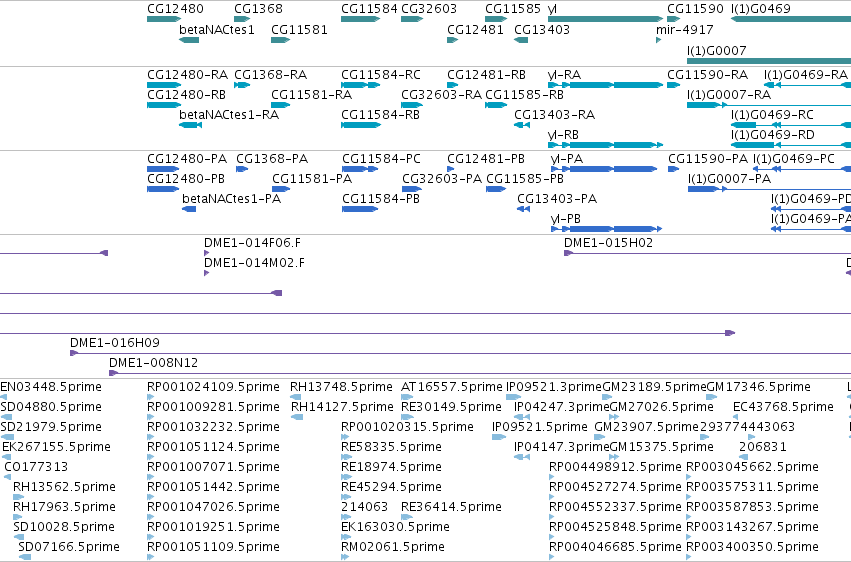
Task: Click transcript l(1)G0469-RC
Action: pyautogui.click(x=791, y=125)
